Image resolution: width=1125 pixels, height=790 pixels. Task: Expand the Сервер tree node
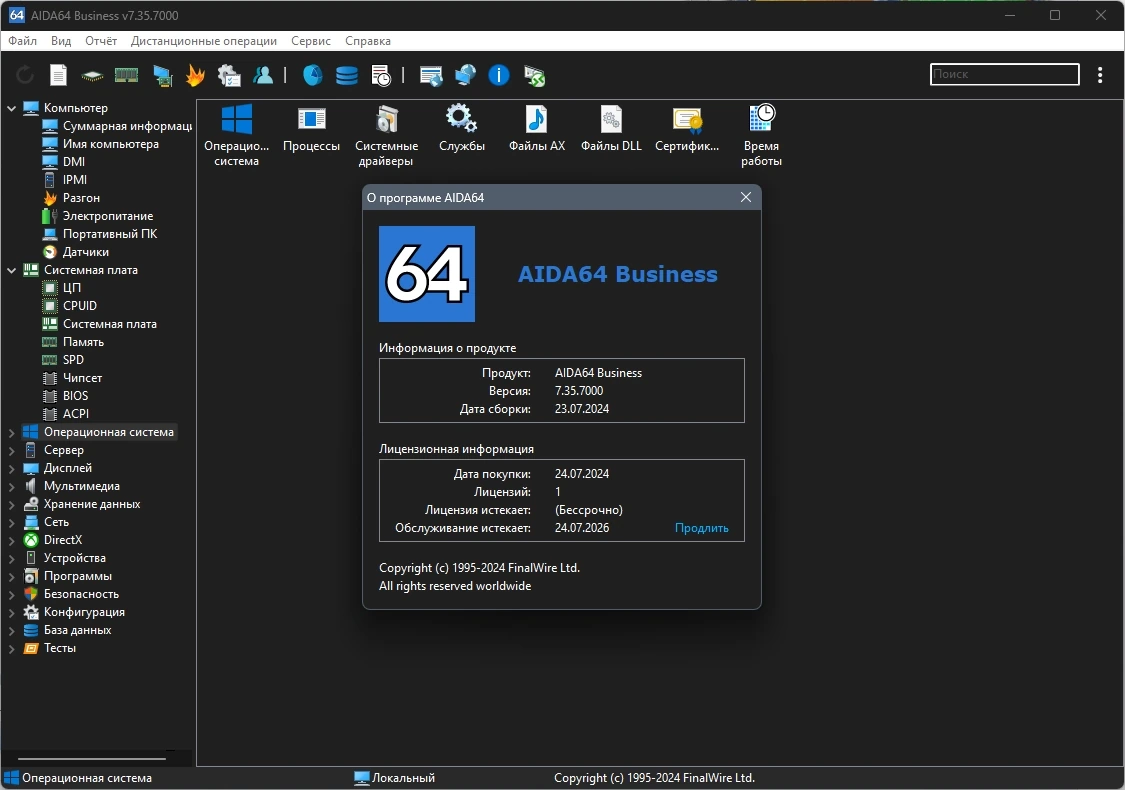click(11, 451)
